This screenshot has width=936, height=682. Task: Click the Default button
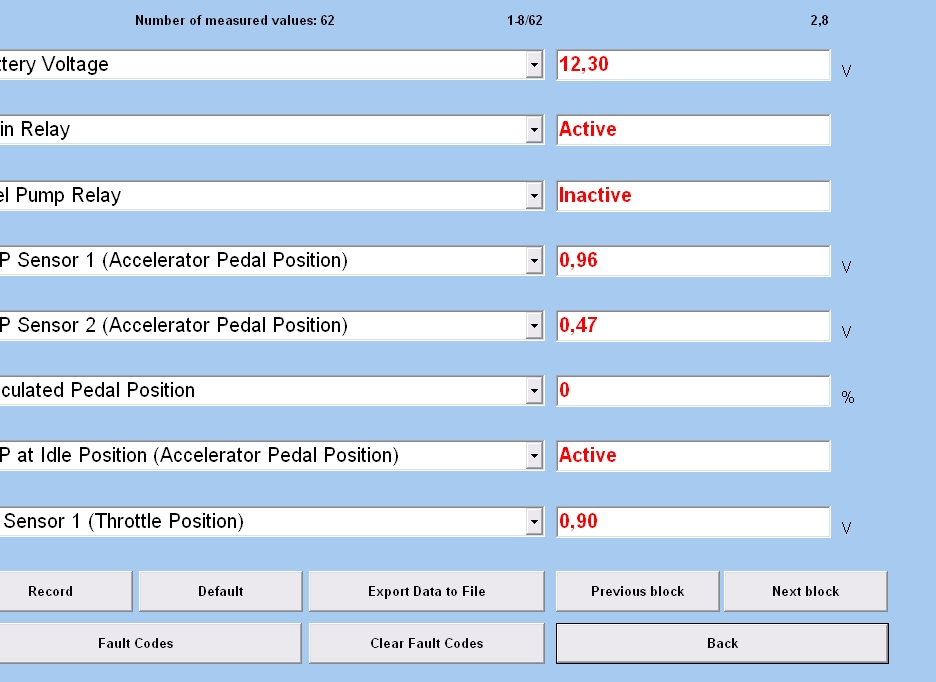(x=220, y=591)
